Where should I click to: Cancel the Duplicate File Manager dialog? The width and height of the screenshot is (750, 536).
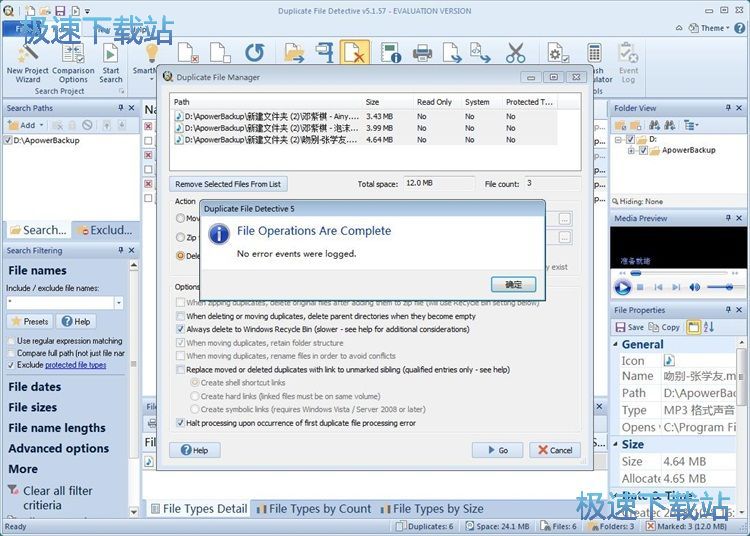click(555, 450)
